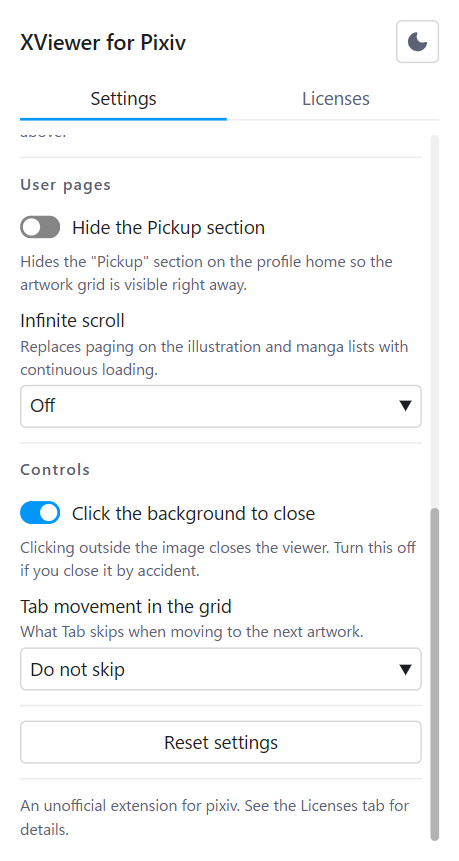Open the Tab movement dropdown showing Do not skip
The image size is (459, 861).
221,669
